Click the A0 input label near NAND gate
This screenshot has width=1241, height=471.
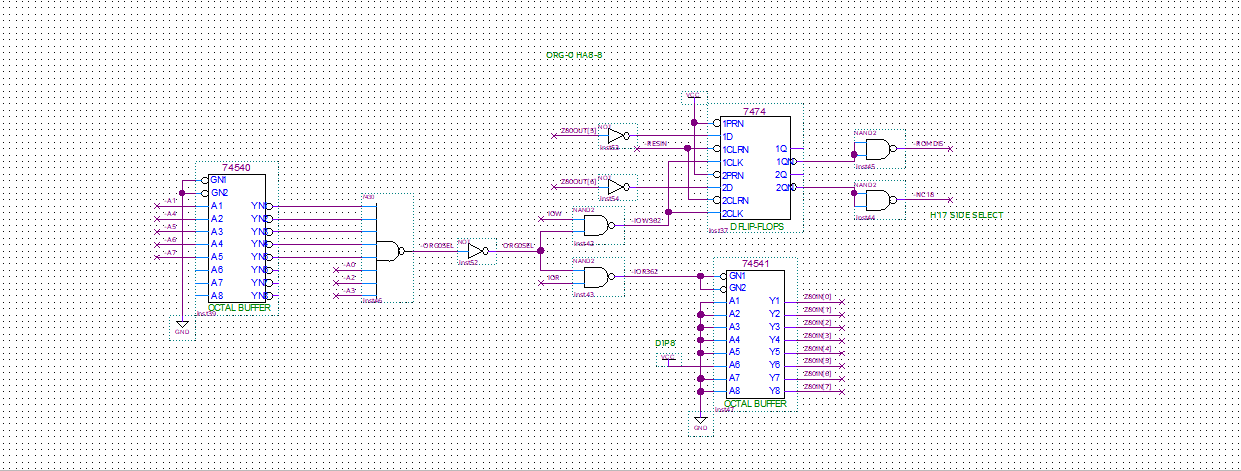(x=349, y=265)
